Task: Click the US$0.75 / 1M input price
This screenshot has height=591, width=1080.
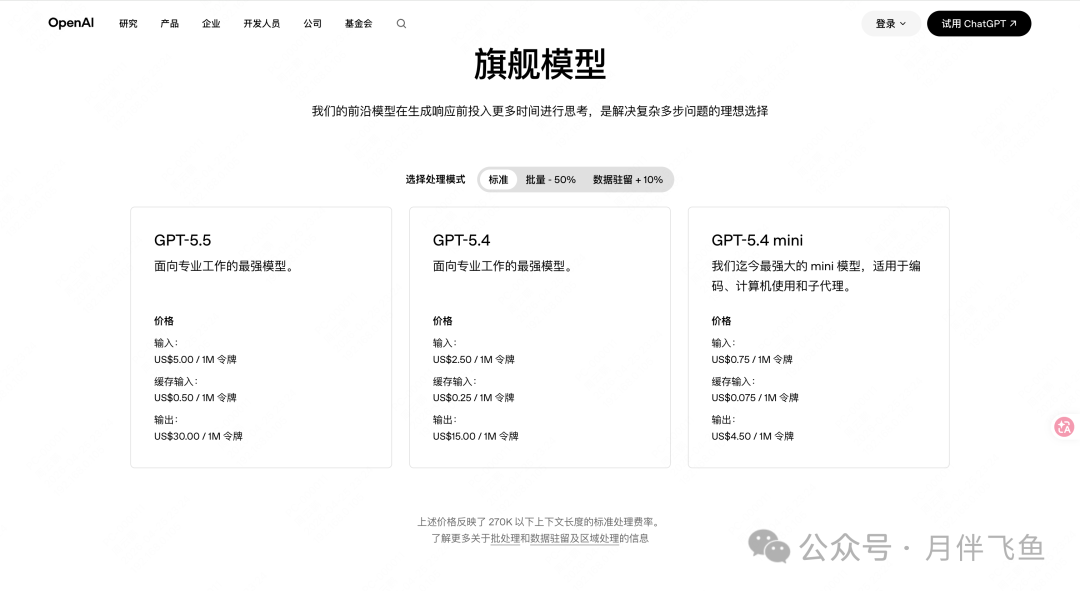Action: [752, 360]
